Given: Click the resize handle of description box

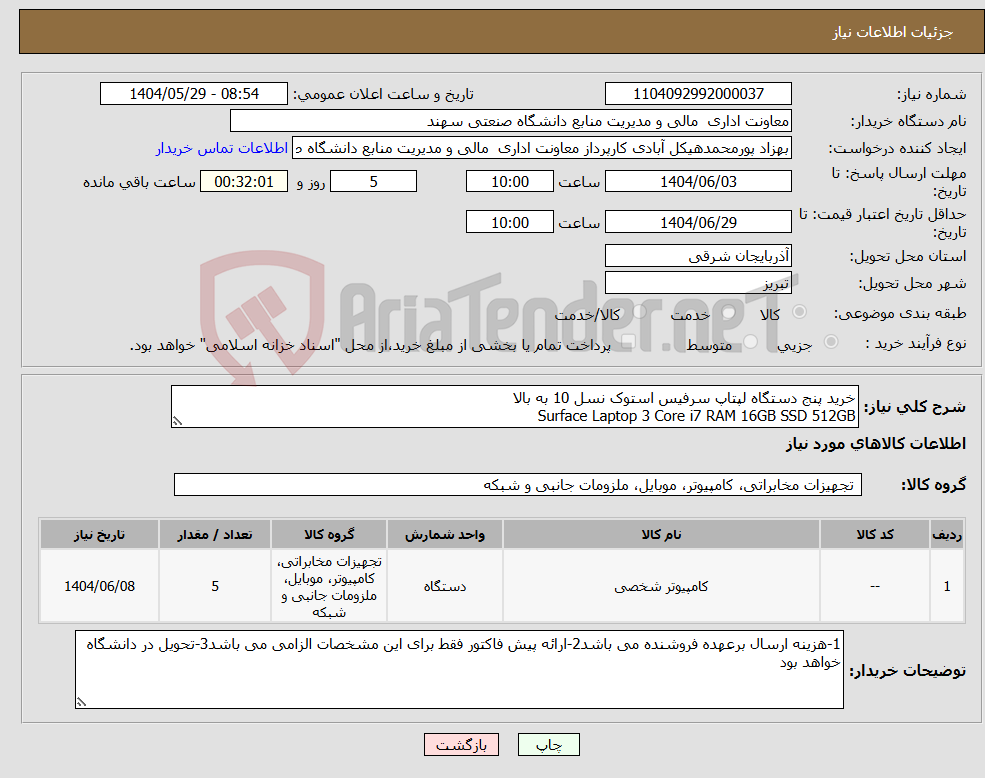Looking at the screenshot, I should [177, 422].
